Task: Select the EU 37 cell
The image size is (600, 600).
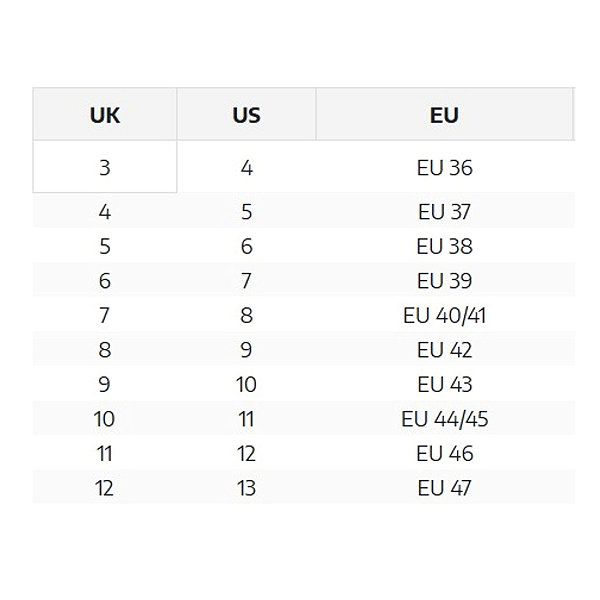Action: click(445, 211)
